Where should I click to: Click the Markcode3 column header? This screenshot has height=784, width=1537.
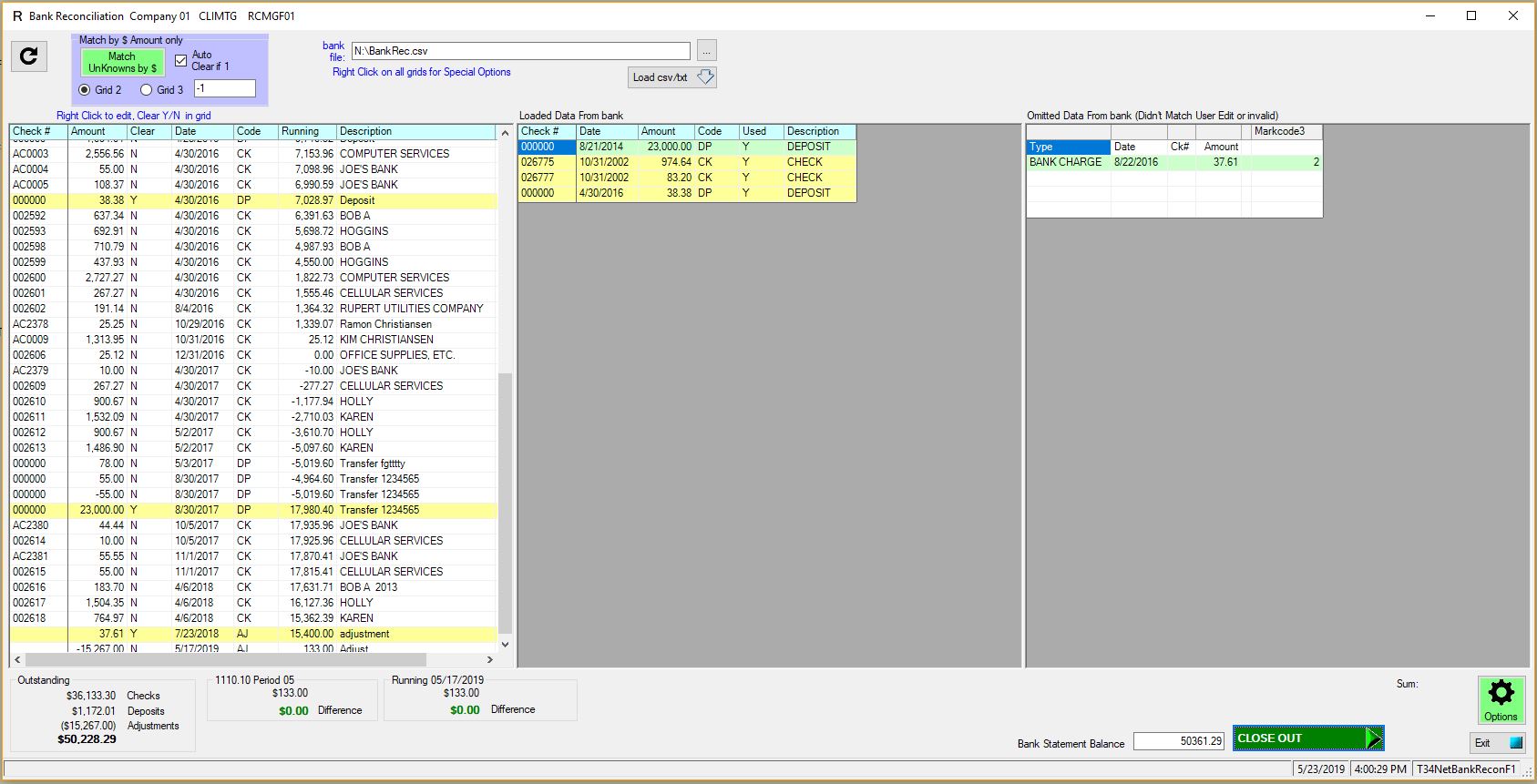(x=1286, y=131)
